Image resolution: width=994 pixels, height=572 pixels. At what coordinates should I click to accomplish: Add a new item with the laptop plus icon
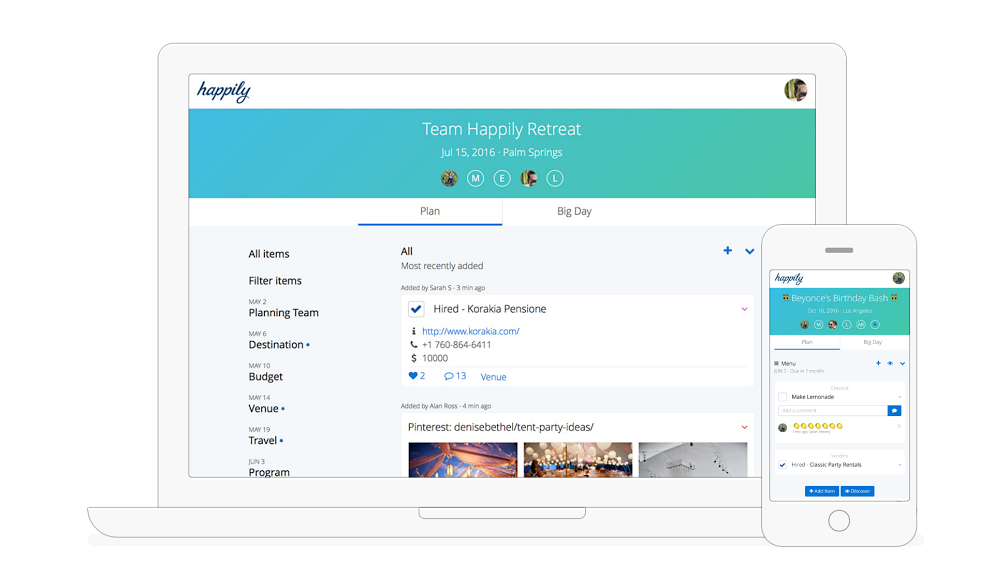coord(728,250)
